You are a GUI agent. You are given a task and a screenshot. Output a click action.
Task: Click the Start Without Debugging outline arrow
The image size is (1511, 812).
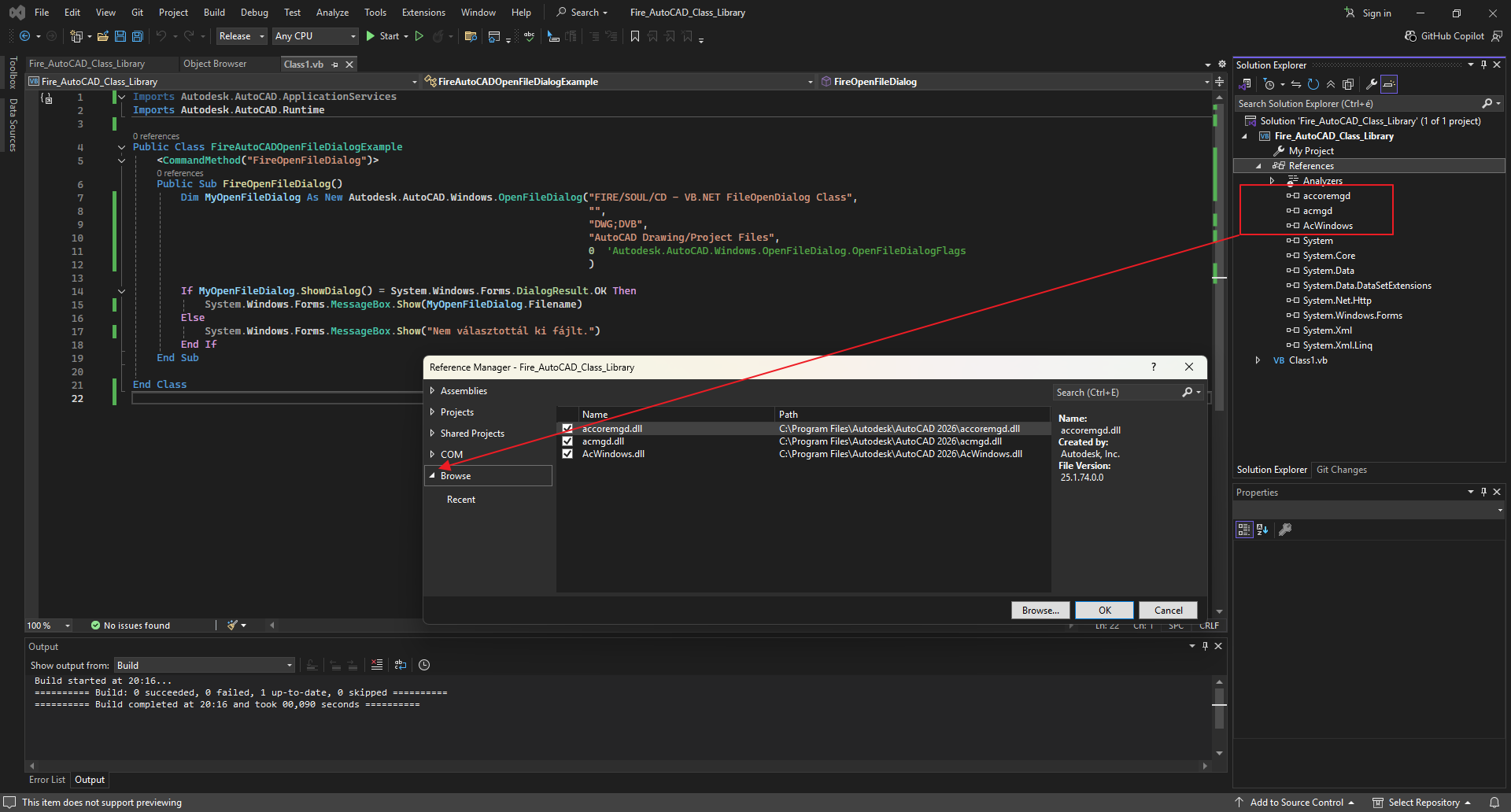419,36
